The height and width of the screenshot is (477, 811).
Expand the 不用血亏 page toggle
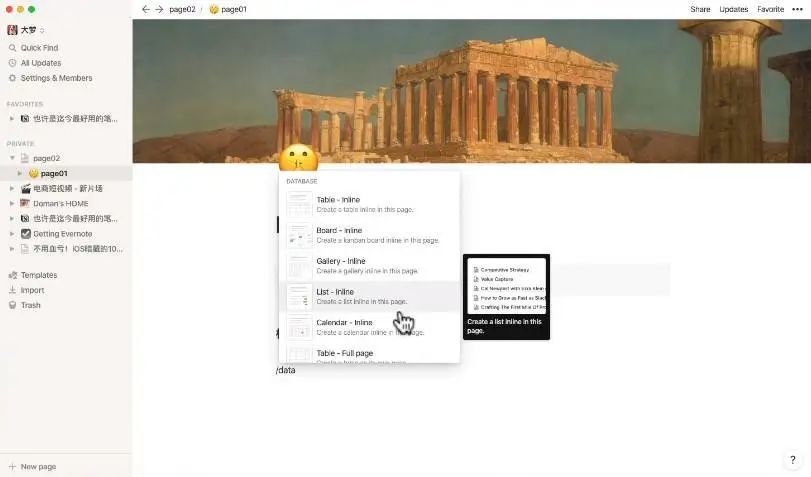(x=12, y=249)
